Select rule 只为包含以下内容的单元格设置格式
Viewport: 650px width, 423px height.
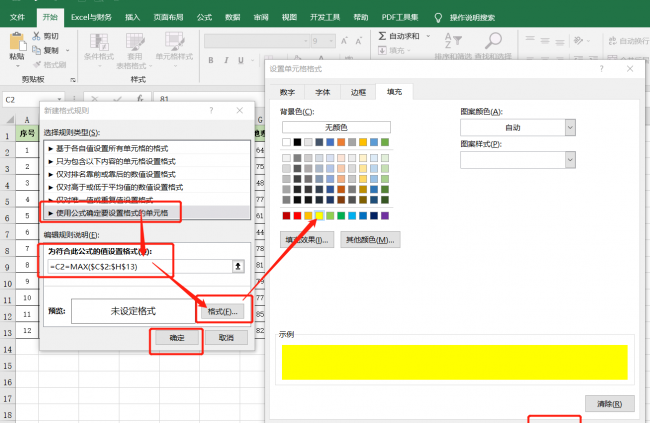click(147, 161)
